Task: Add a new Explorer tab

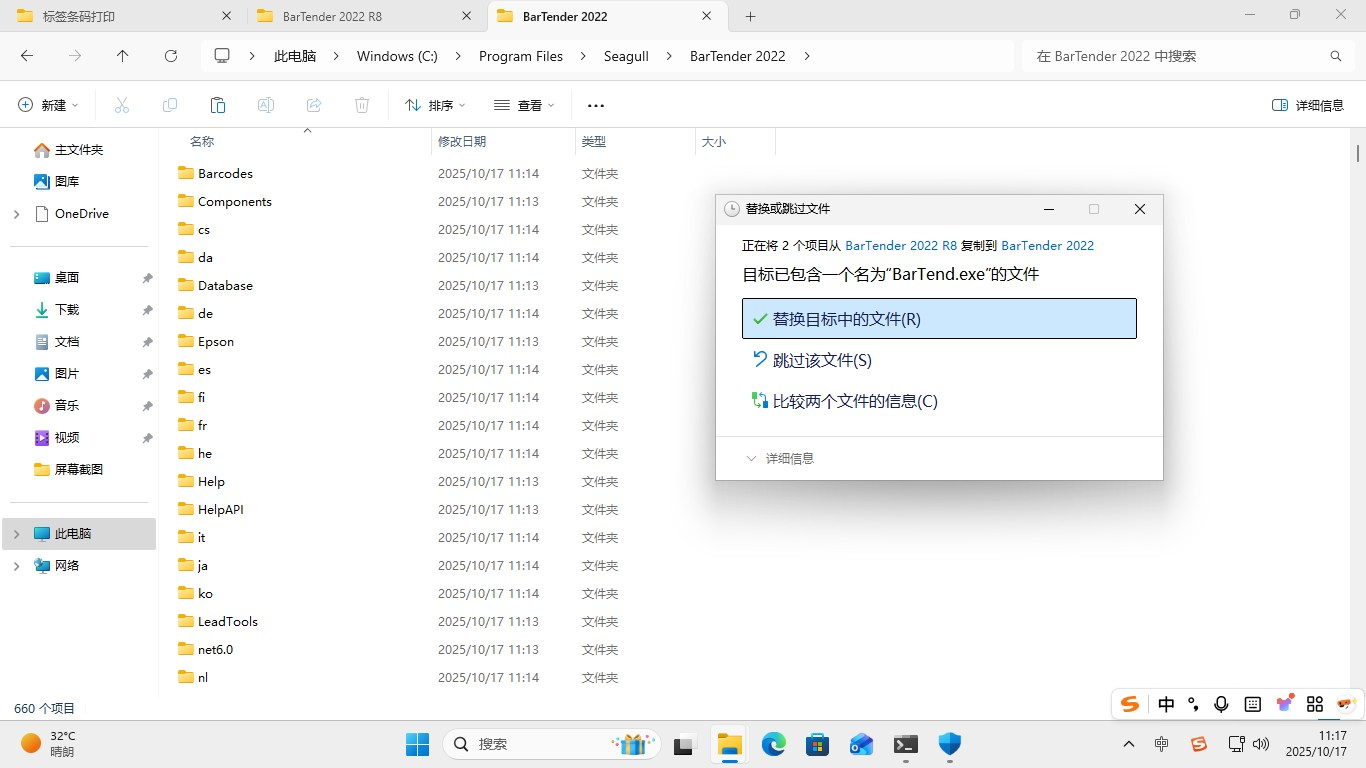Action: [x=750, y=16]
